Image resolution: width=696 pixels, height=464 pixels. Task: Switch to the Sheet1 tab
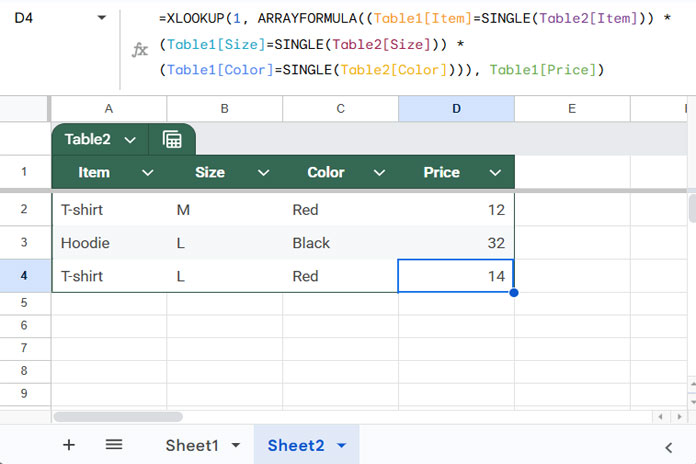coord(192,445)
